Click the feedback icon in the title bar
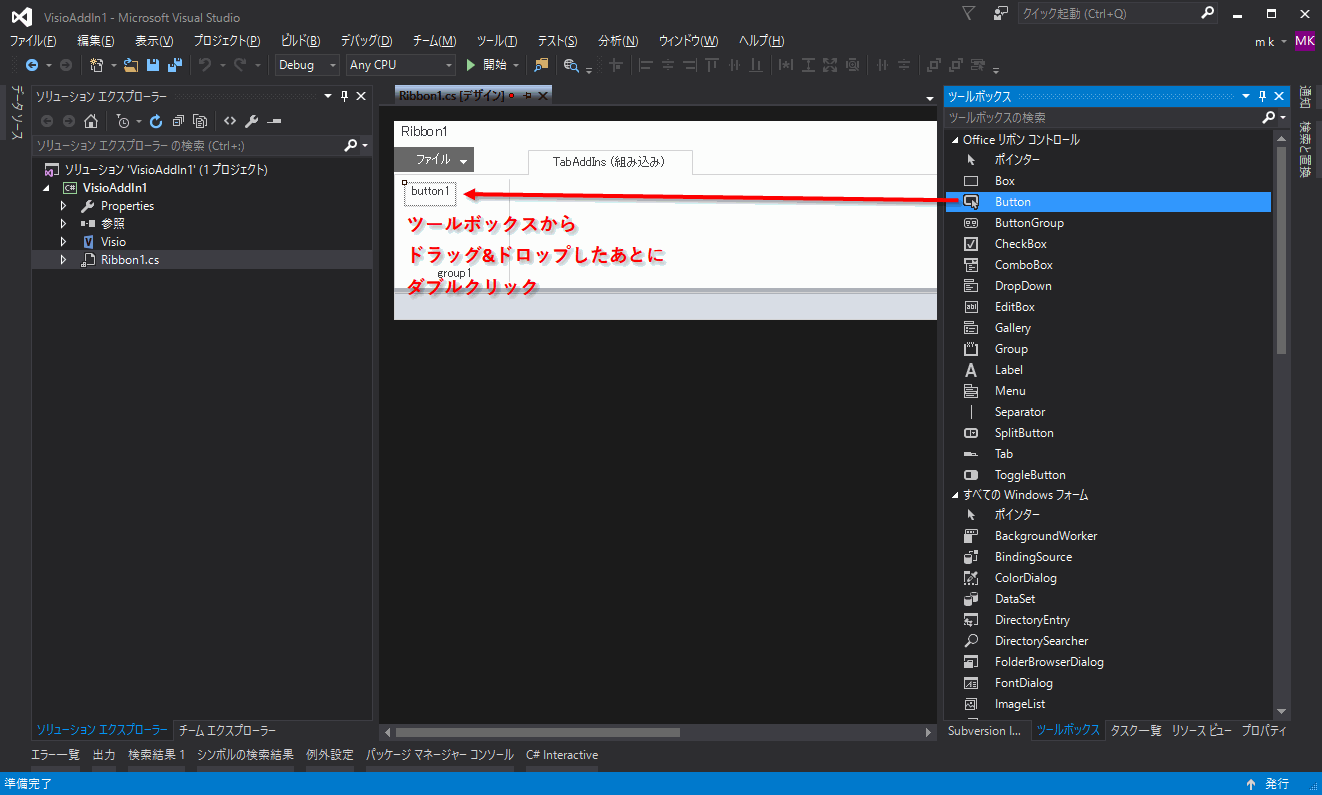 click(1000, 13)
